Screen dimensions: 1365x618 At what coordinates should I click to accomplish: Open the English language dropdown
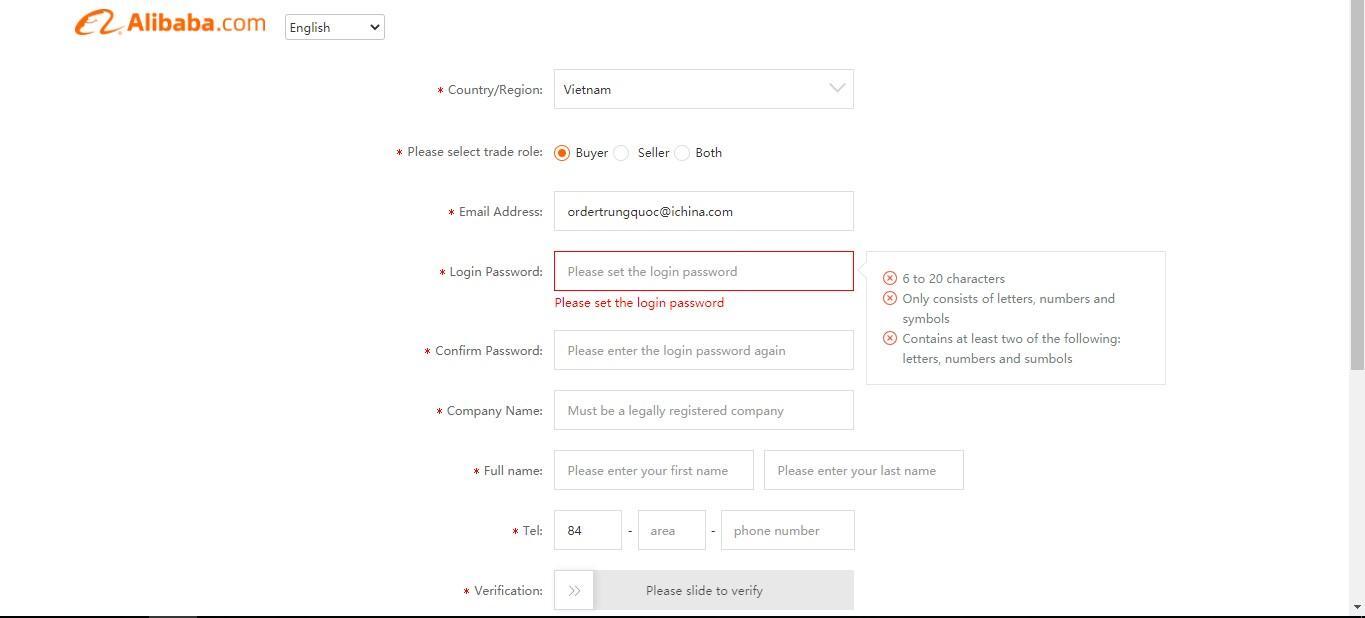point(335,27)
